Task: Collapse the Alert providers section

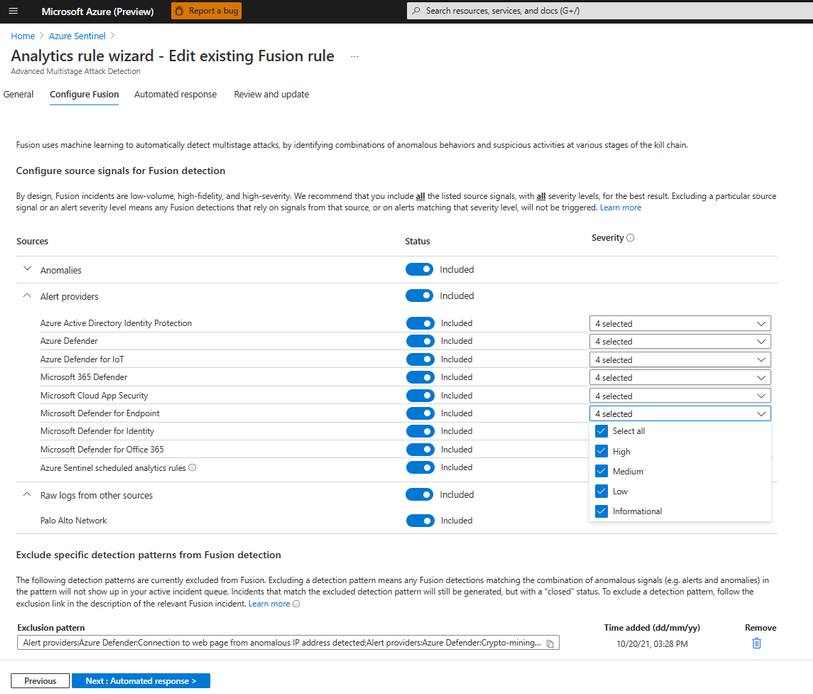Action: [27, 296]
